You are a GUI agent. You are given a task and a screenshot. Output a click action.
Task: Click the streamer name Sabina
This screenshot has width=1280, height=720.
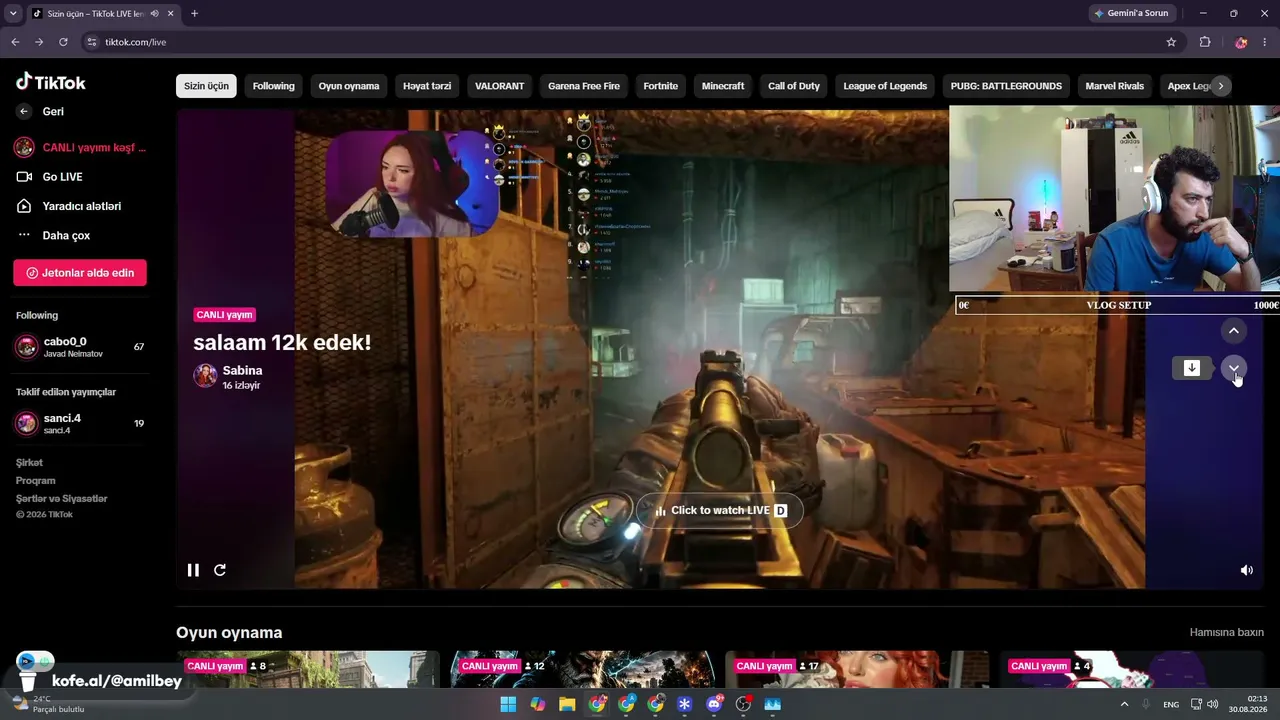pyautogui.click(x=243, y=370)
